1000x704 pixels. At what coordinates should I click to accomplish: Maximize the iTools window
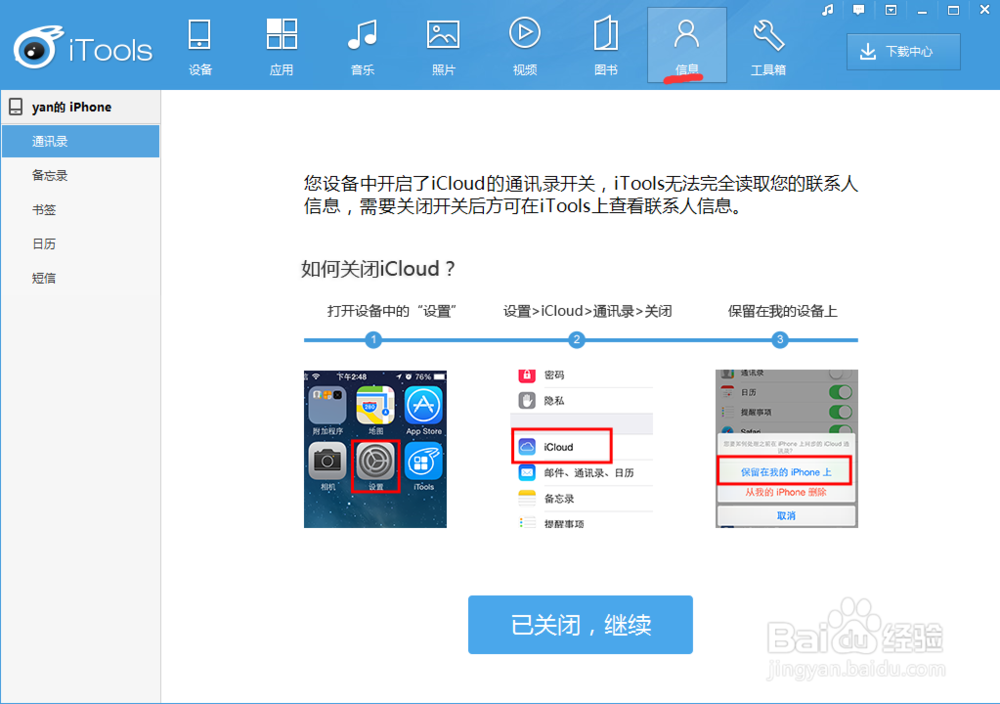click(953, 10)
